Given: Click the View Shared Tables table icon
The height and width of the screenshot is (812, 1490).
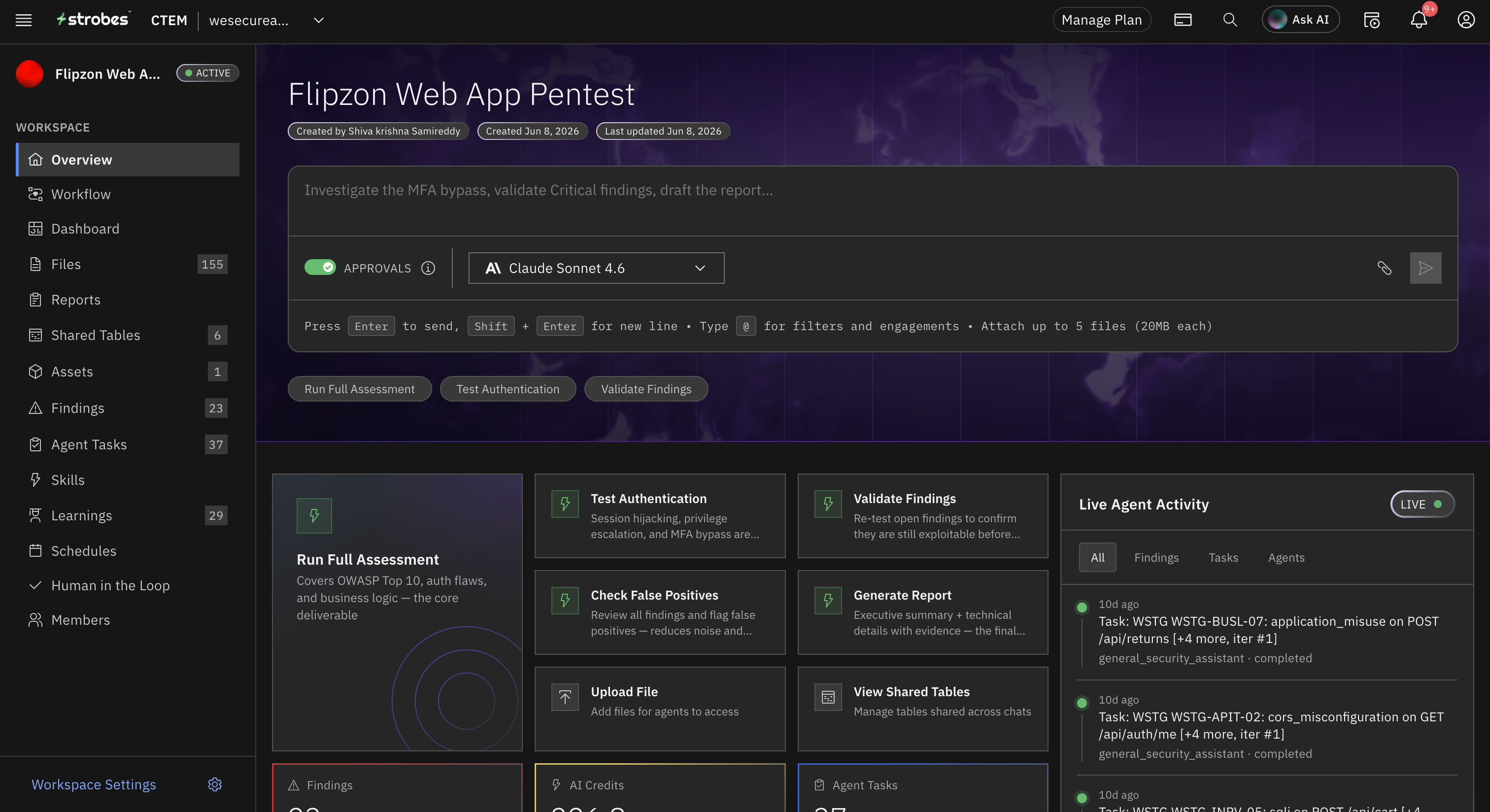Looking at the screenshot, I should (x=828, y=697).
